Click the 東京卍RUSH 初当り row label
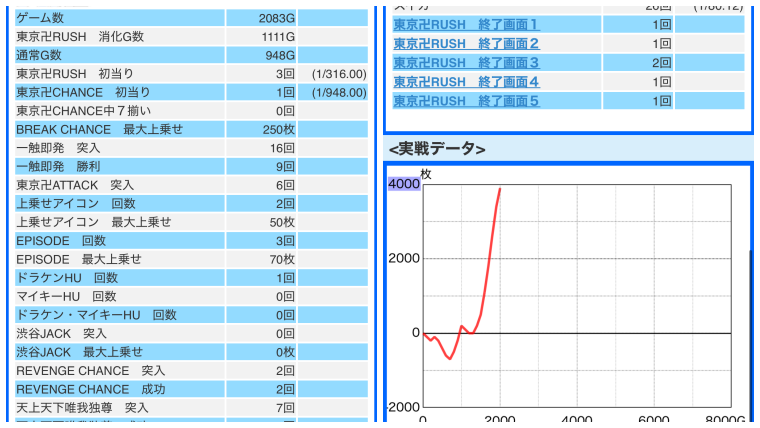Viewport: 760px width, 428px height. [75, 74]
